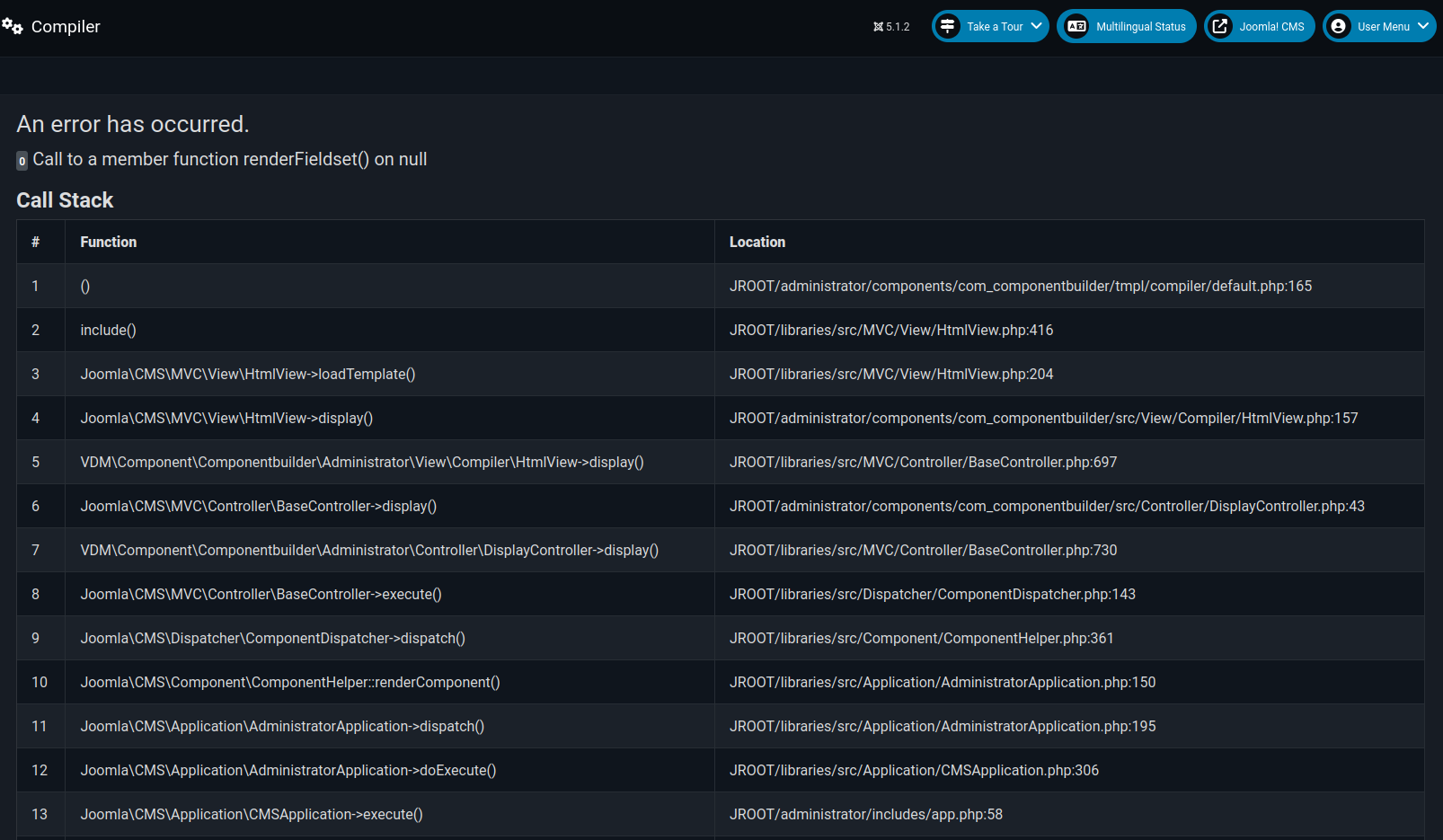1443x840 pixels.
Task: Click the An error has occurred heading
Action: pyautogui.click(x=133, y=124)
